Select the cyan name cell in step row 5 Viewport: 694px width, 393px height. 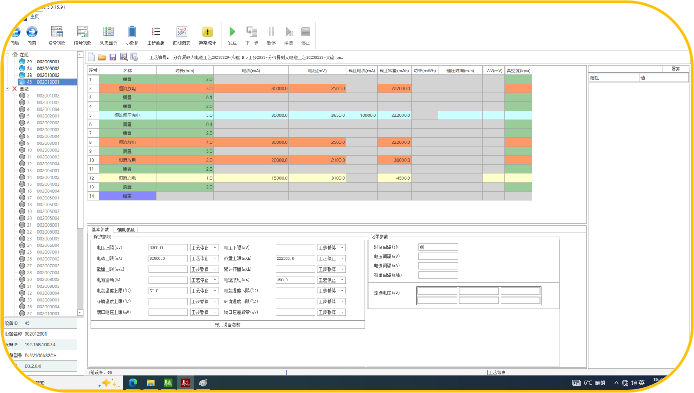[x=127, y=115]
